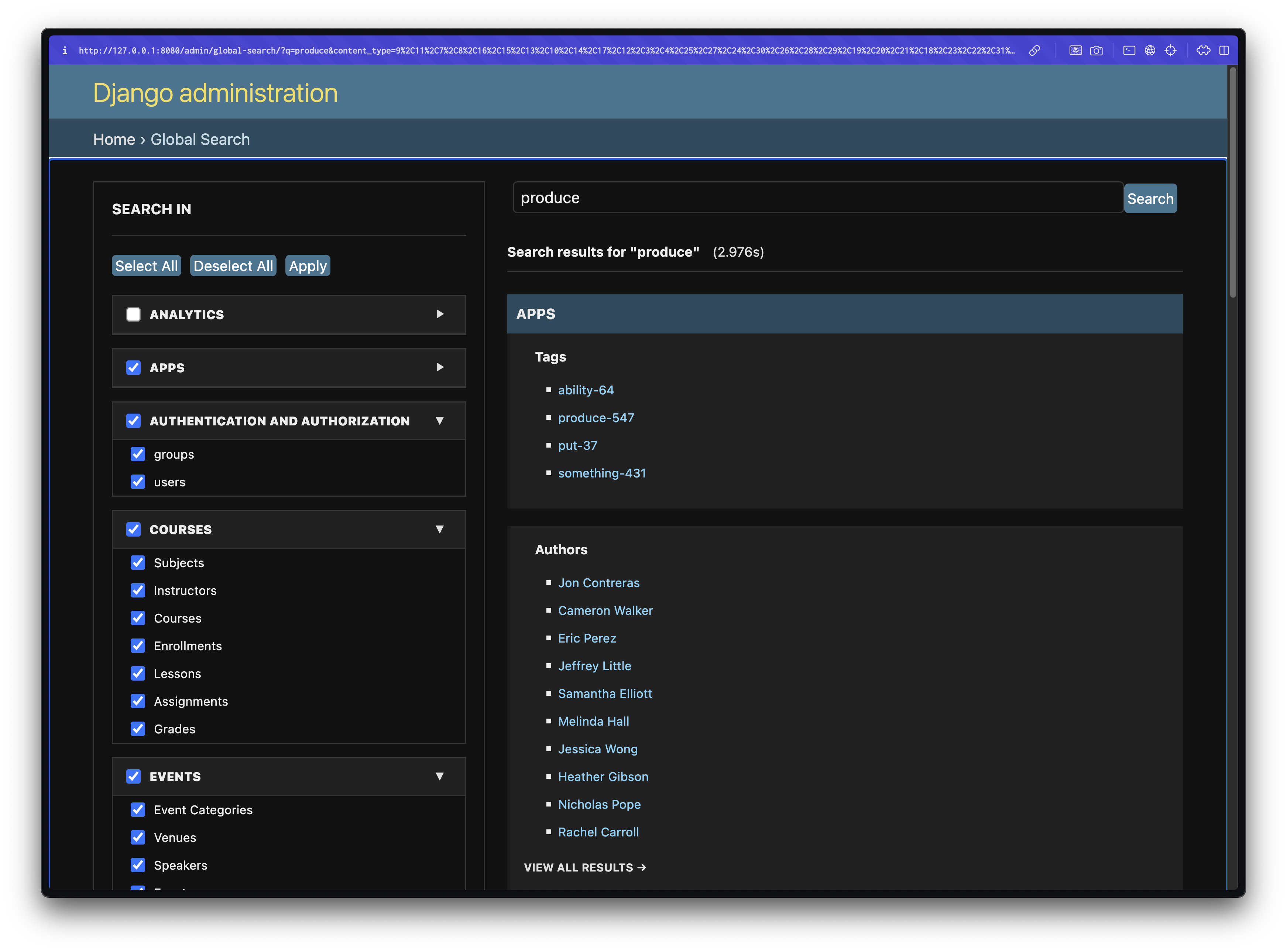Click the "Tags" results heading
The width and height of the screenshot is (1287, 952).
pyautogui.click(x=551, y=357)
